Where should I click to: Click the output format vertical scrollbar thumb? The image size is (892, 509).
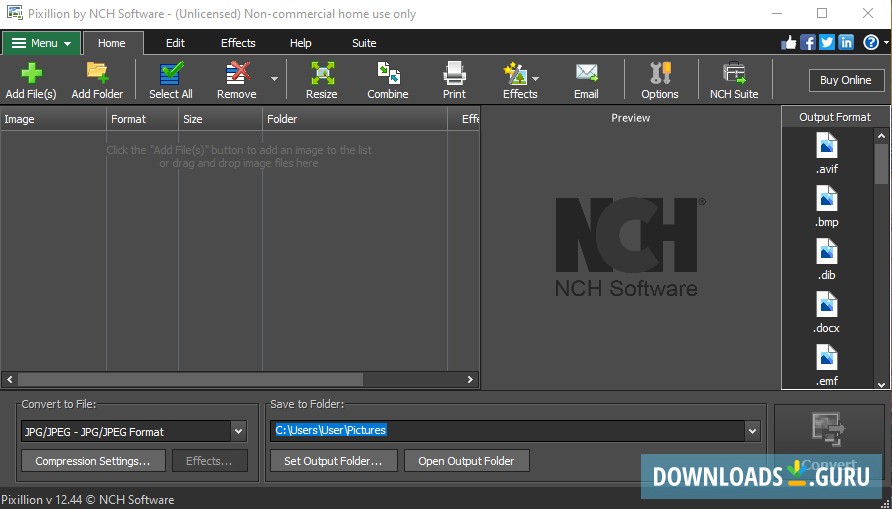881,164
